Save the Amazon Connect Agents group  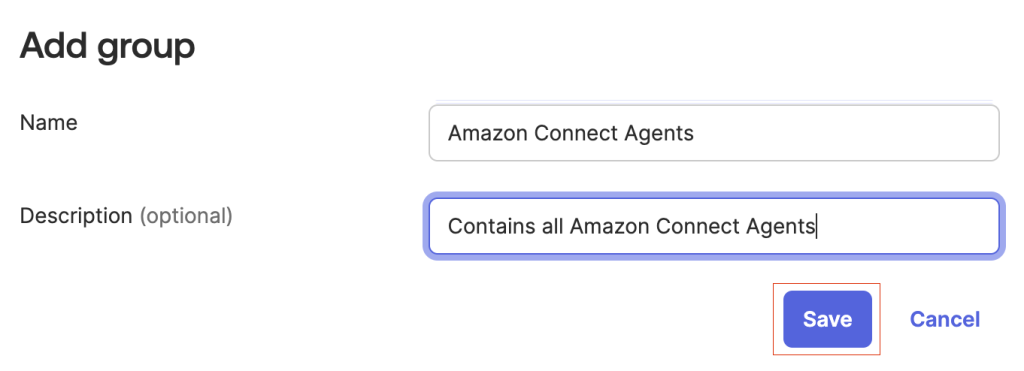(x=827, y=319)
